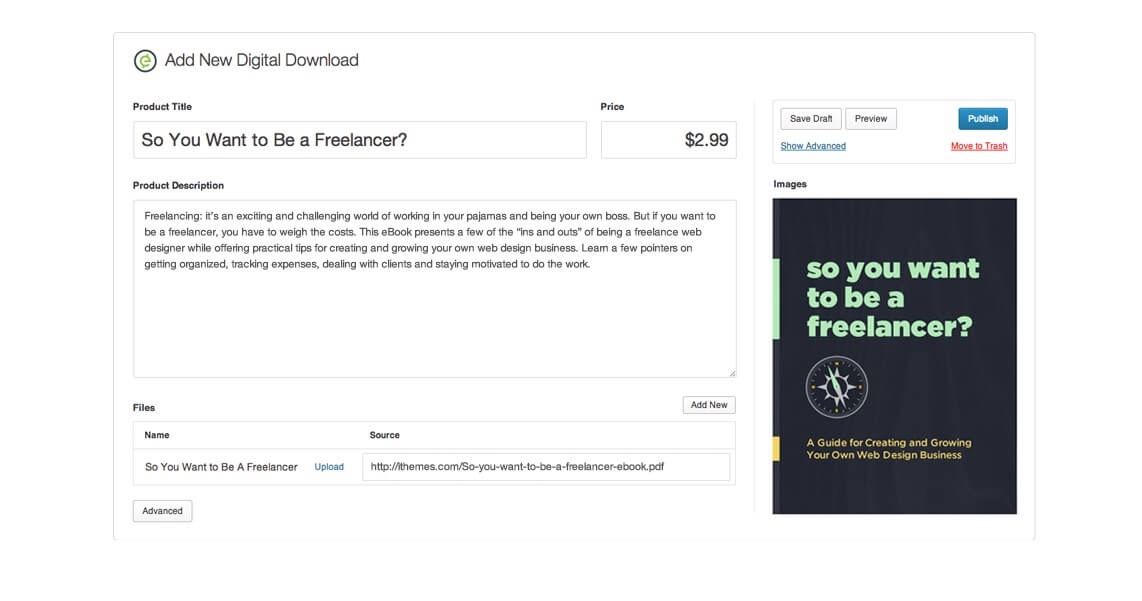Click inside the Product Description text area

click(435, 288)
